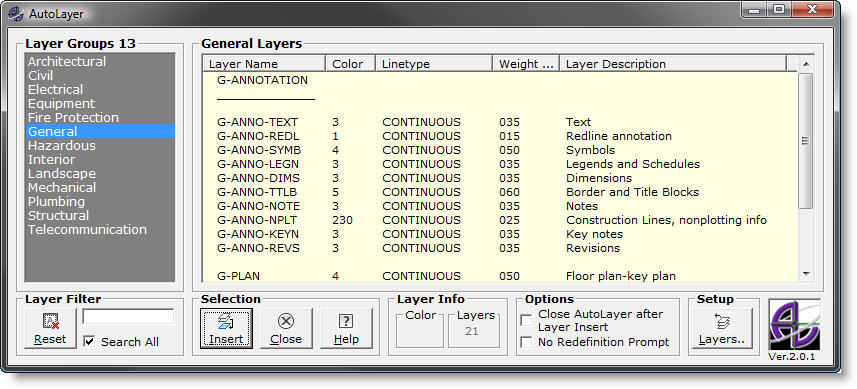Viewport: 857px width, 389px height.
Task: Click the Reset filter button
Action: point(50,328)
